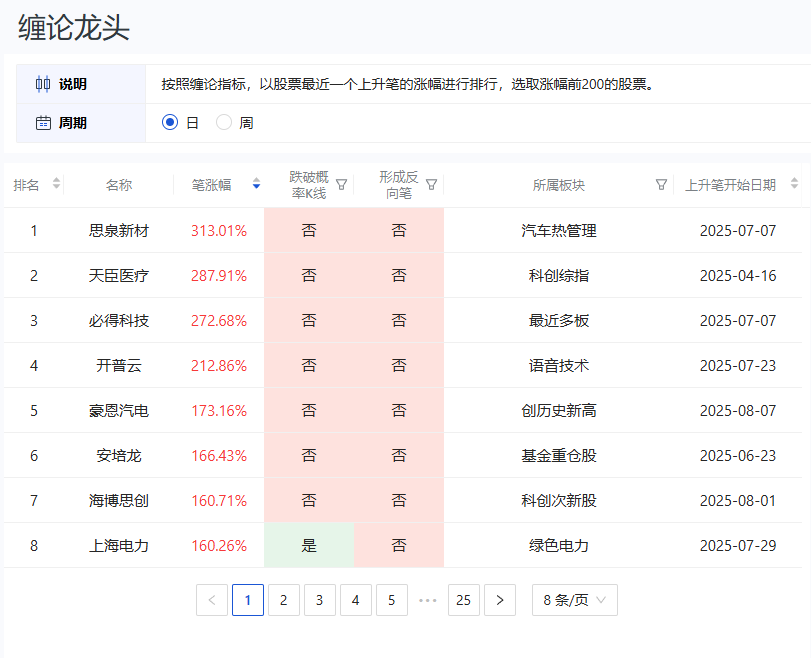Click the next page arrow
The width and height of the screenshot is (811, 658).
point(499,600)
